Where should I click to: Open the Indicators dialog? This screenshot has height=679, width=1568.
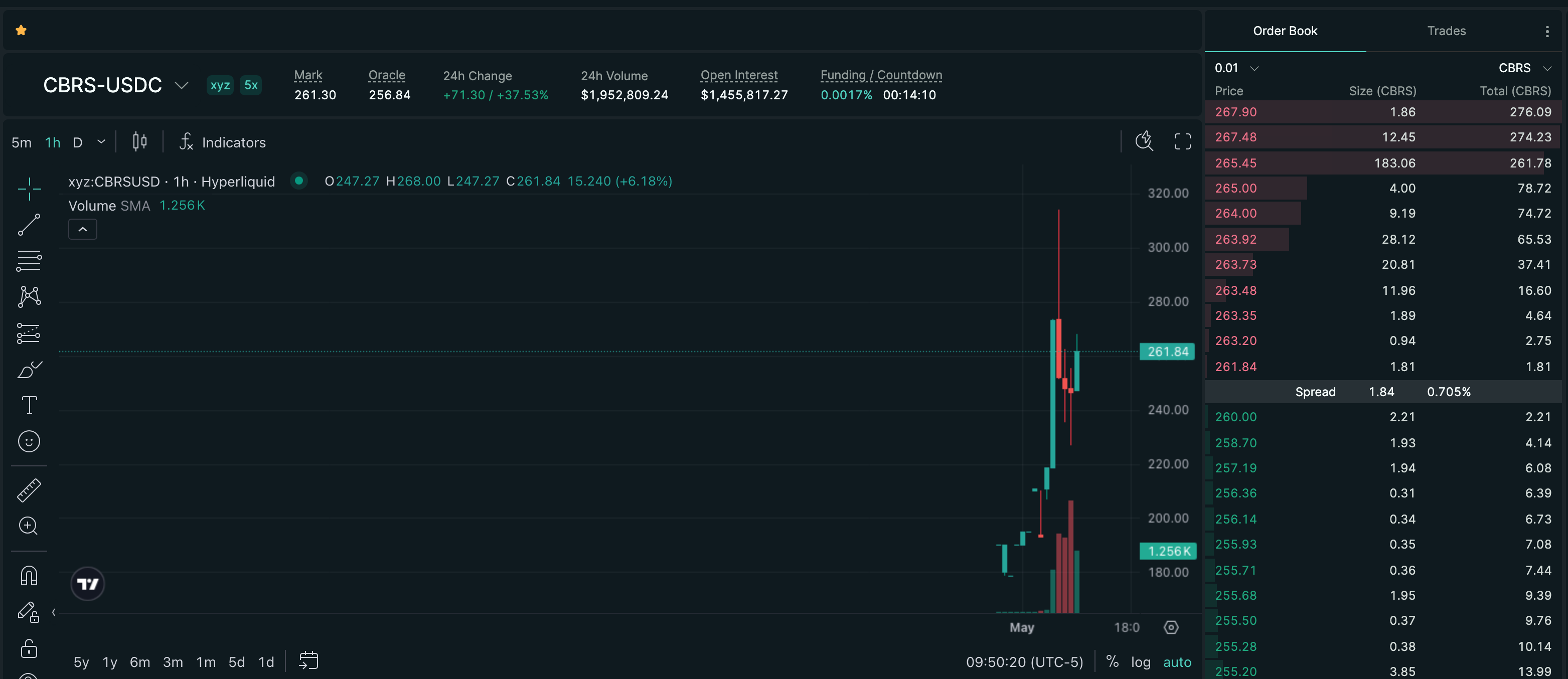click(x=223, y=142)
